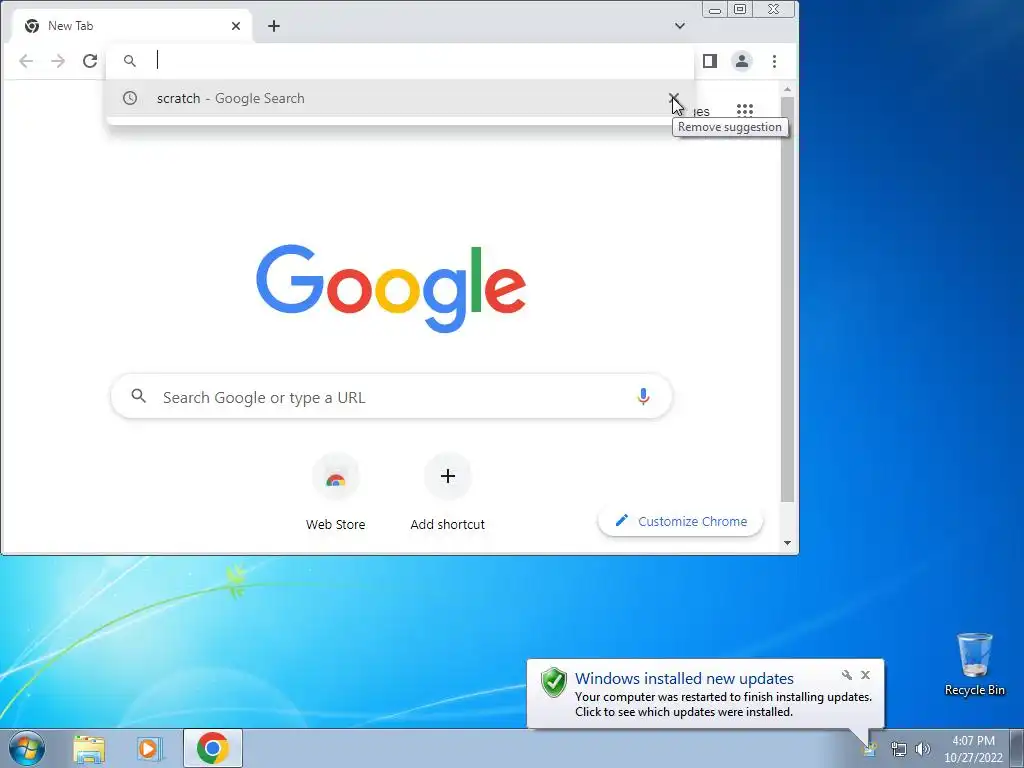
Task: Open the Recycle Bin on the desktop
Action: click(x=974, y=664)
